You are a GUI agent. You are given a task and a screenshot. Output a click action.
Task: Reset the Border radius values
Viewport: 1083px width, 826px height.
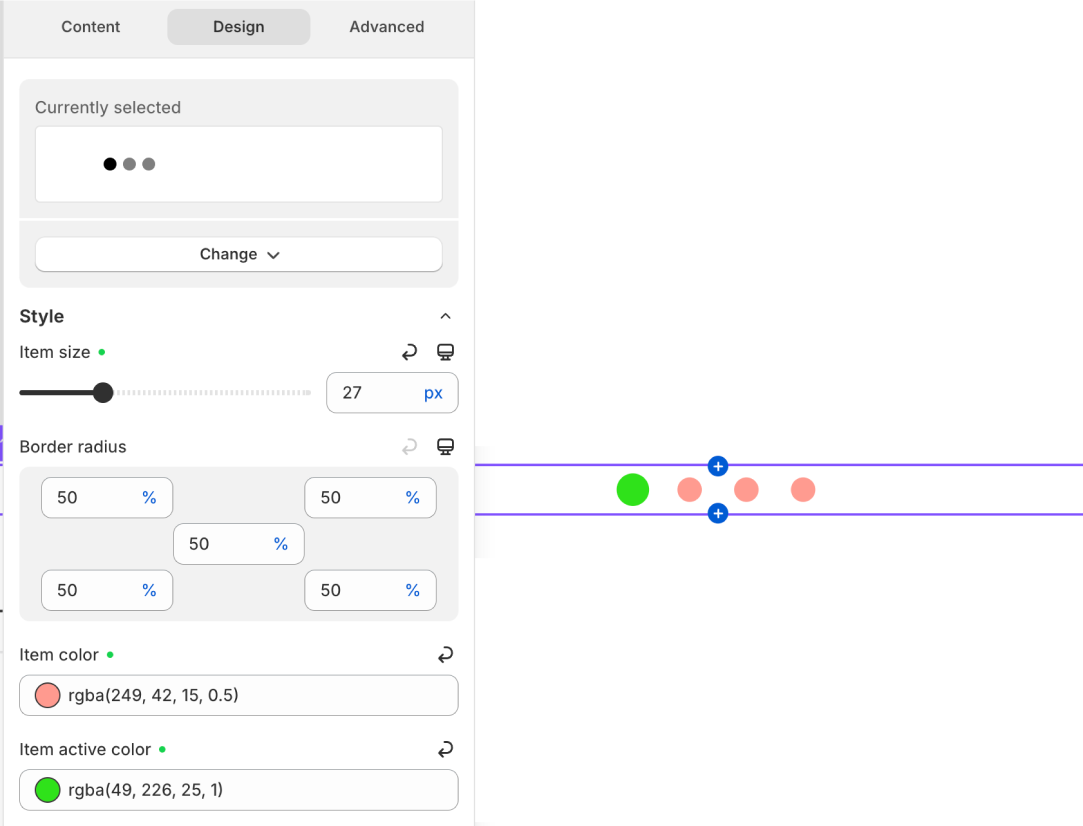tap(409, 447)
